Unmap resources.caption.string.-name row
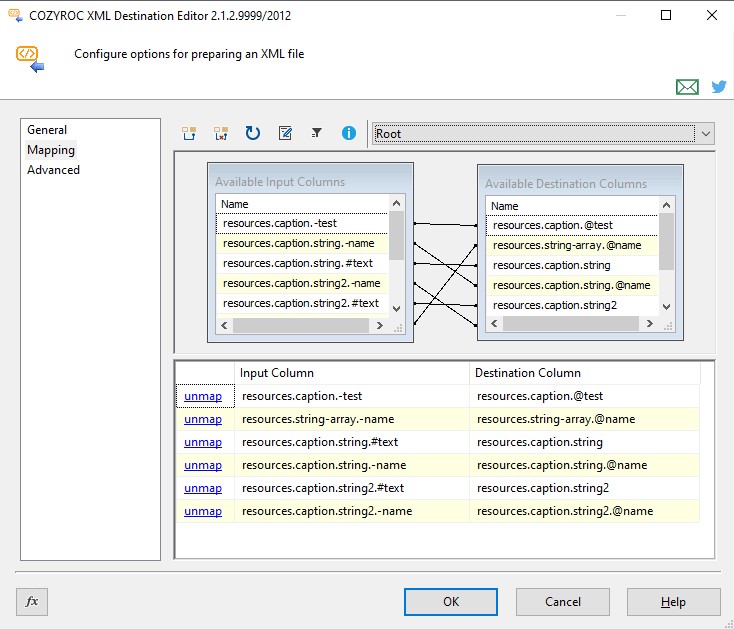Screen dimensions: 734x629 pos(203,465)
